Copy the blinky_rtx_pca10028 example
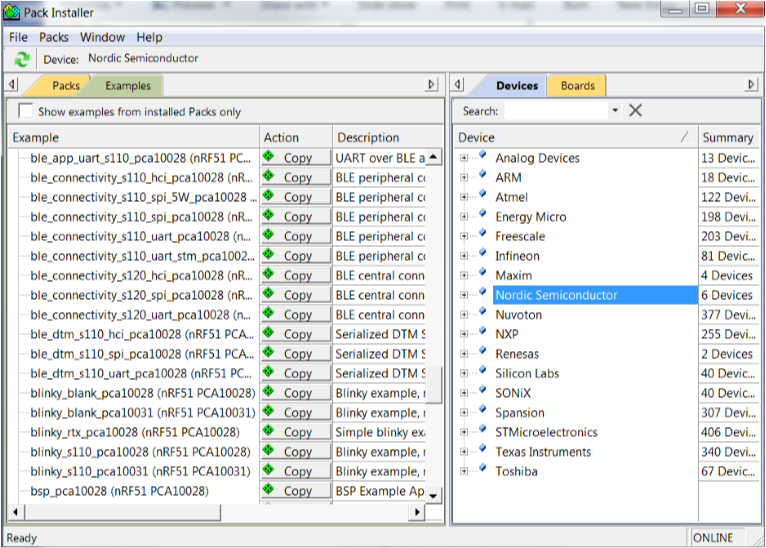The image size is (766, 548). point(296,432)
